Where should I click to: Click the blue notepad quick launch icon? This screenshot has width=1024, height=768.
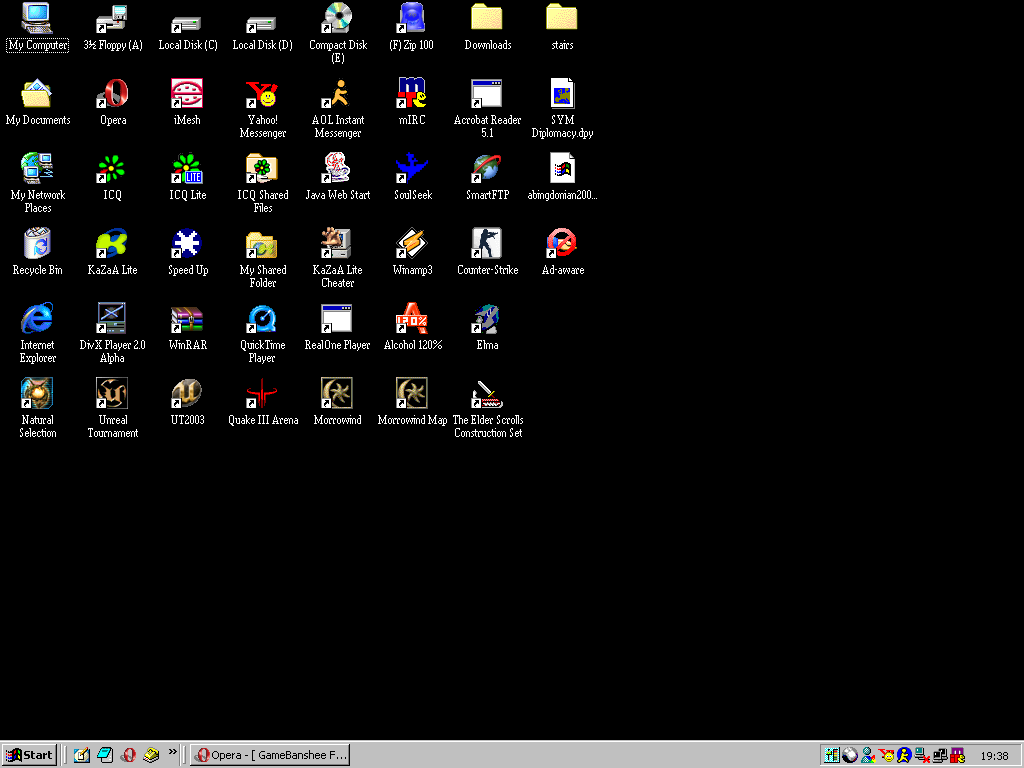pyautogui.click(x=104, y=755)
